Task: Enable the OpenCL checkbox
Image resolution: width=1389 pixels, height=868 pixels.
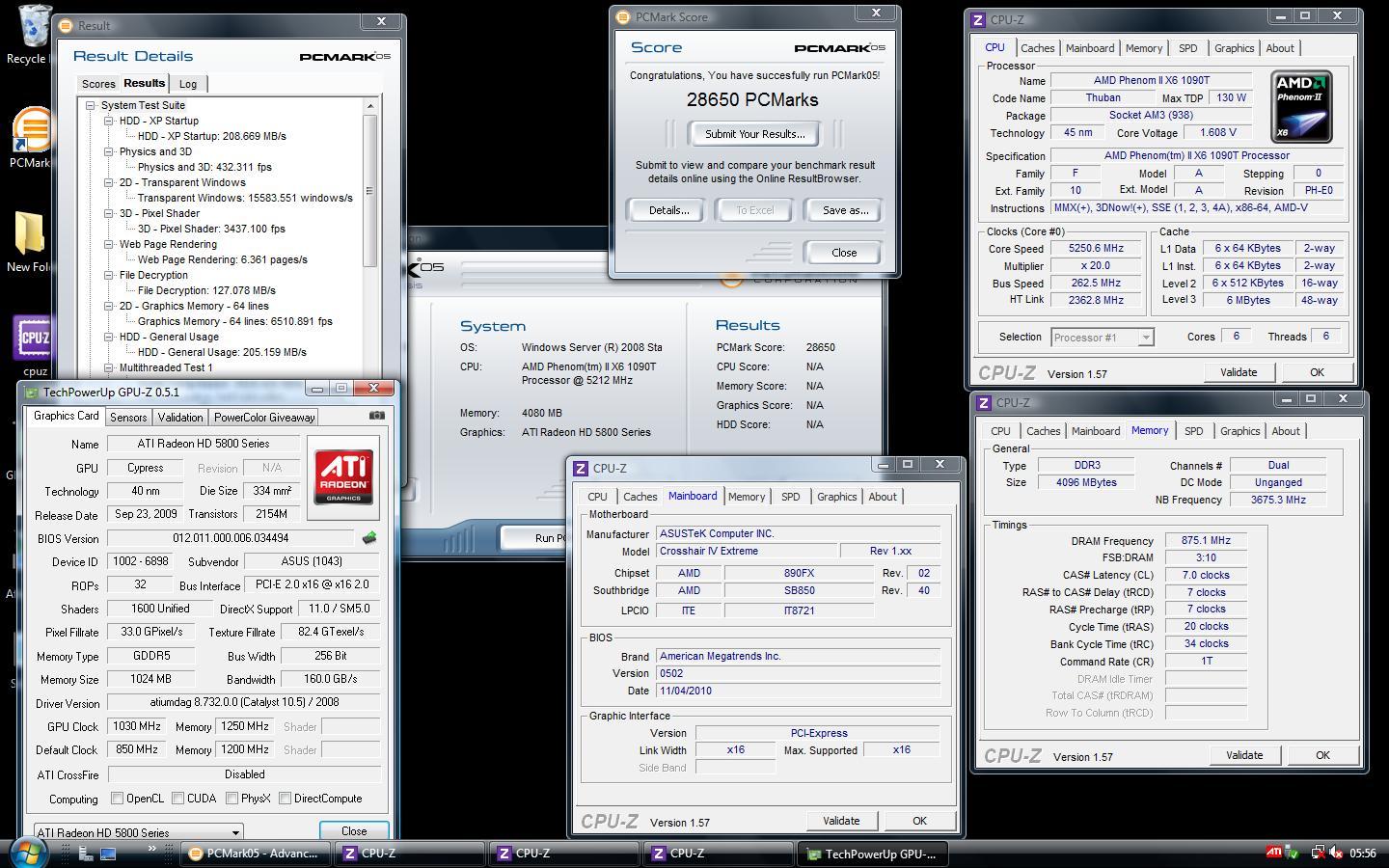Action: coord(117,799)
